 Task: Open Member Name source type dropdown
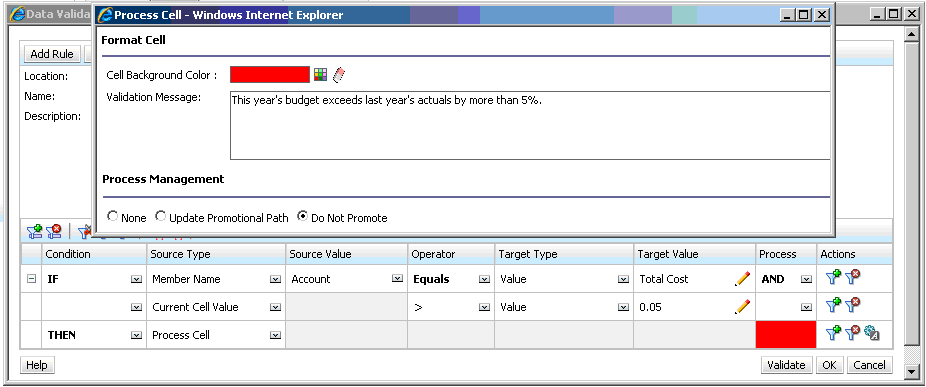(x=275, y=279)
